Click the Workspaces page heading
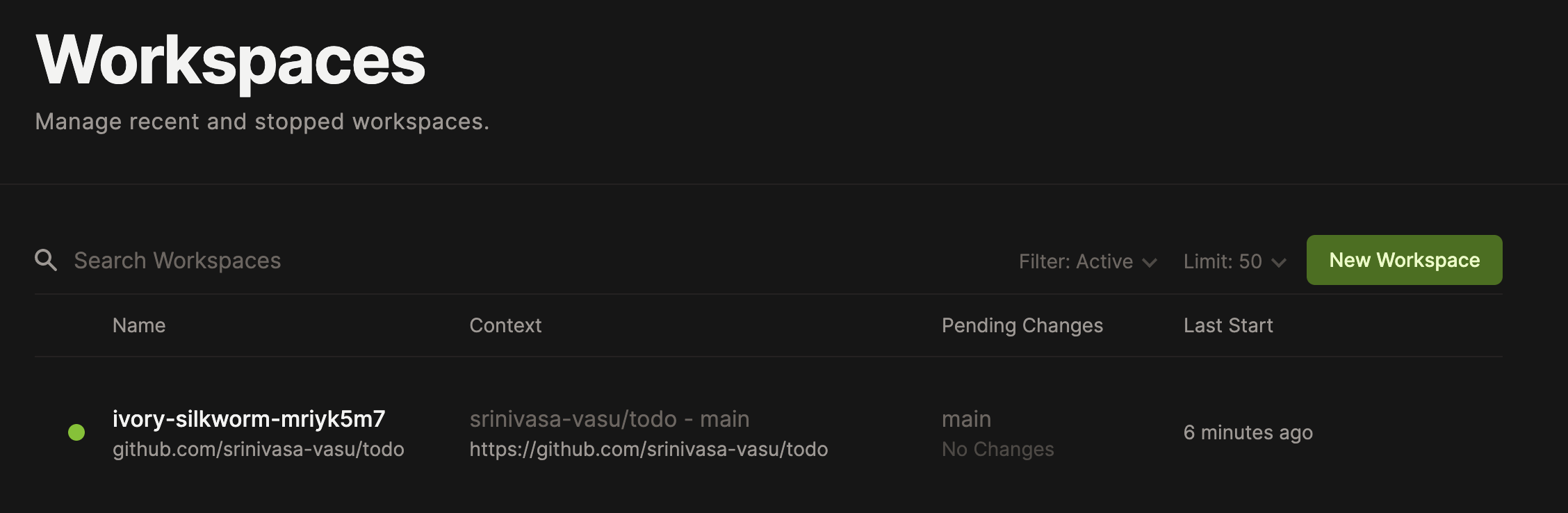This screenshot has width=1568, height=513. (x=231, y=61)
